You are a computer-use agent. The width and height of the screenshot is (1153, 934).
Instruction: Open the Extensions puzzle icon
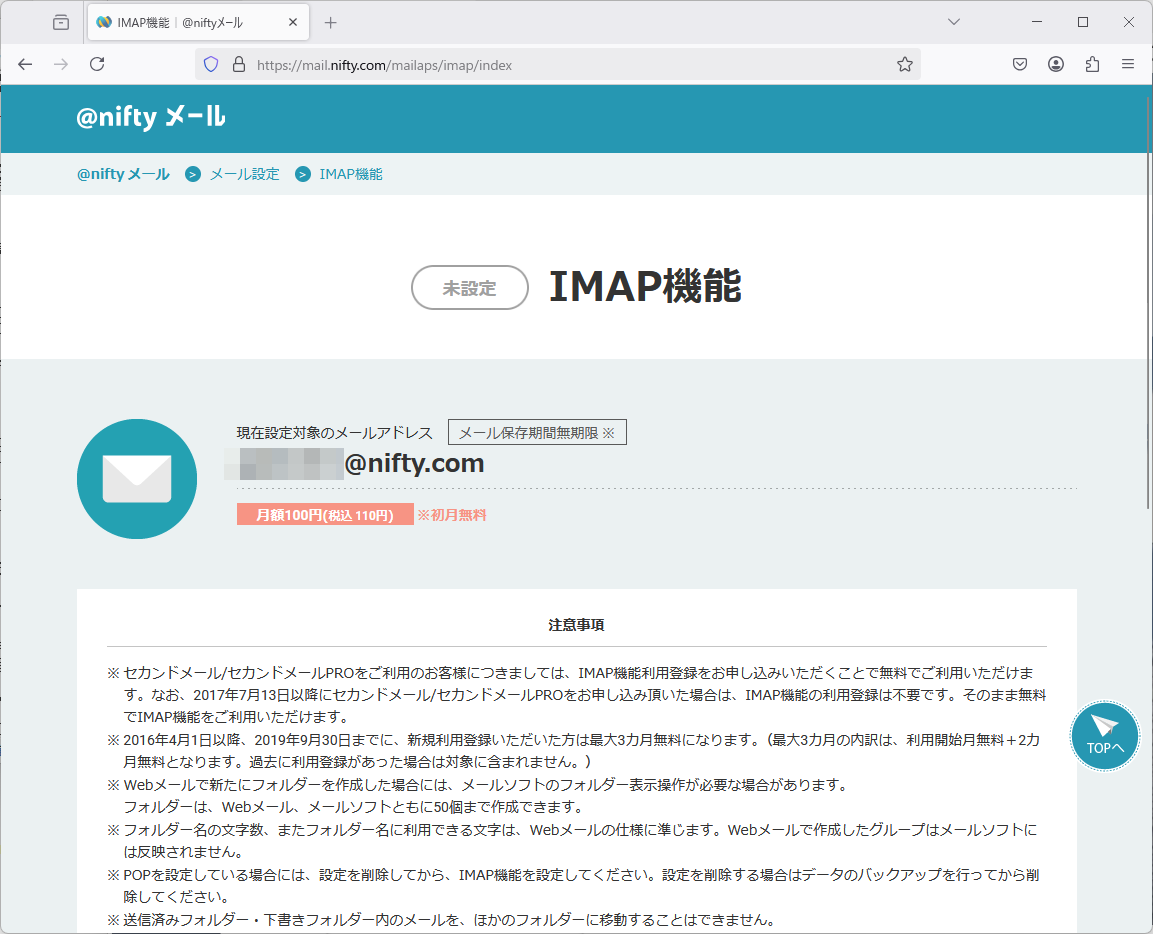(x=1092, y=64)
